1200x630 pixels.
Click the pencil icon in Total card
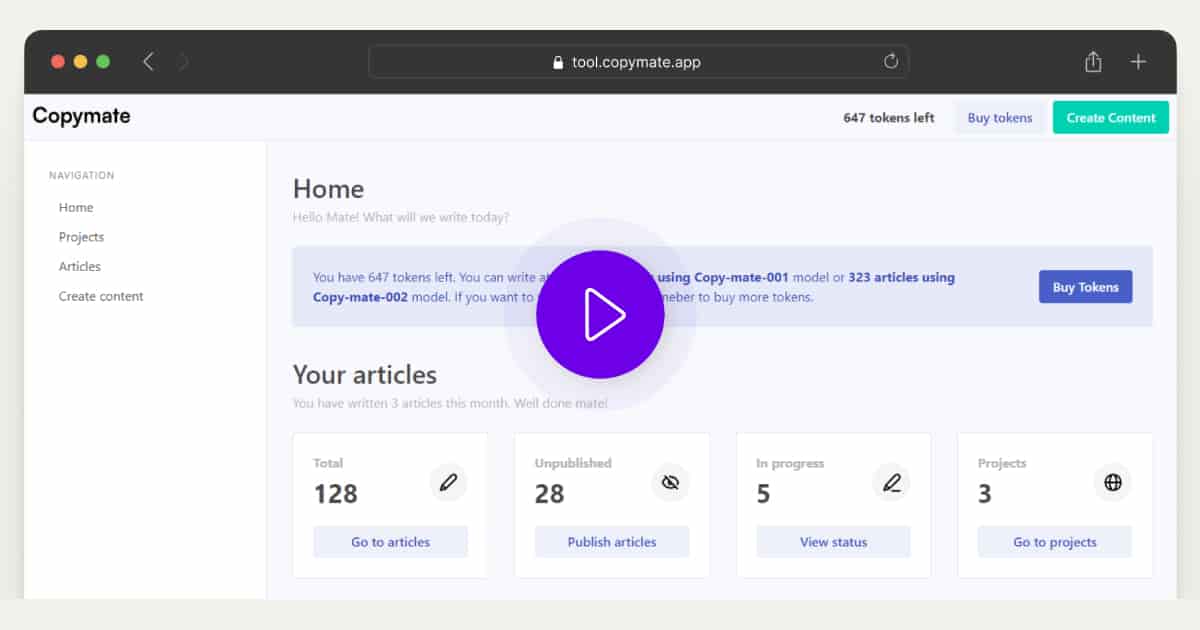pos(448,483)
